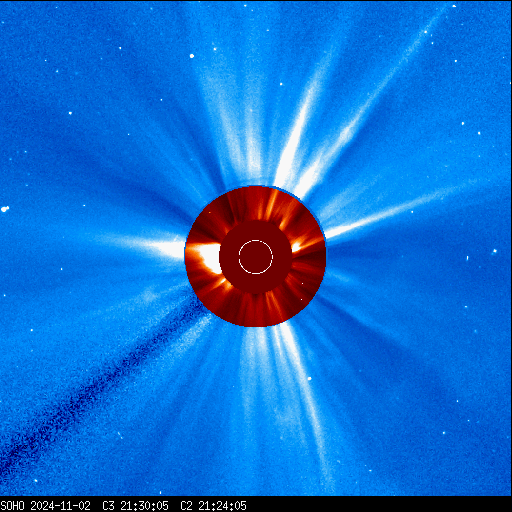Image resolution: width=512 pixels, height=512 pixels.
Task: Click the C3 21:30:05 timestamp text
Action: tap(135, 506)
